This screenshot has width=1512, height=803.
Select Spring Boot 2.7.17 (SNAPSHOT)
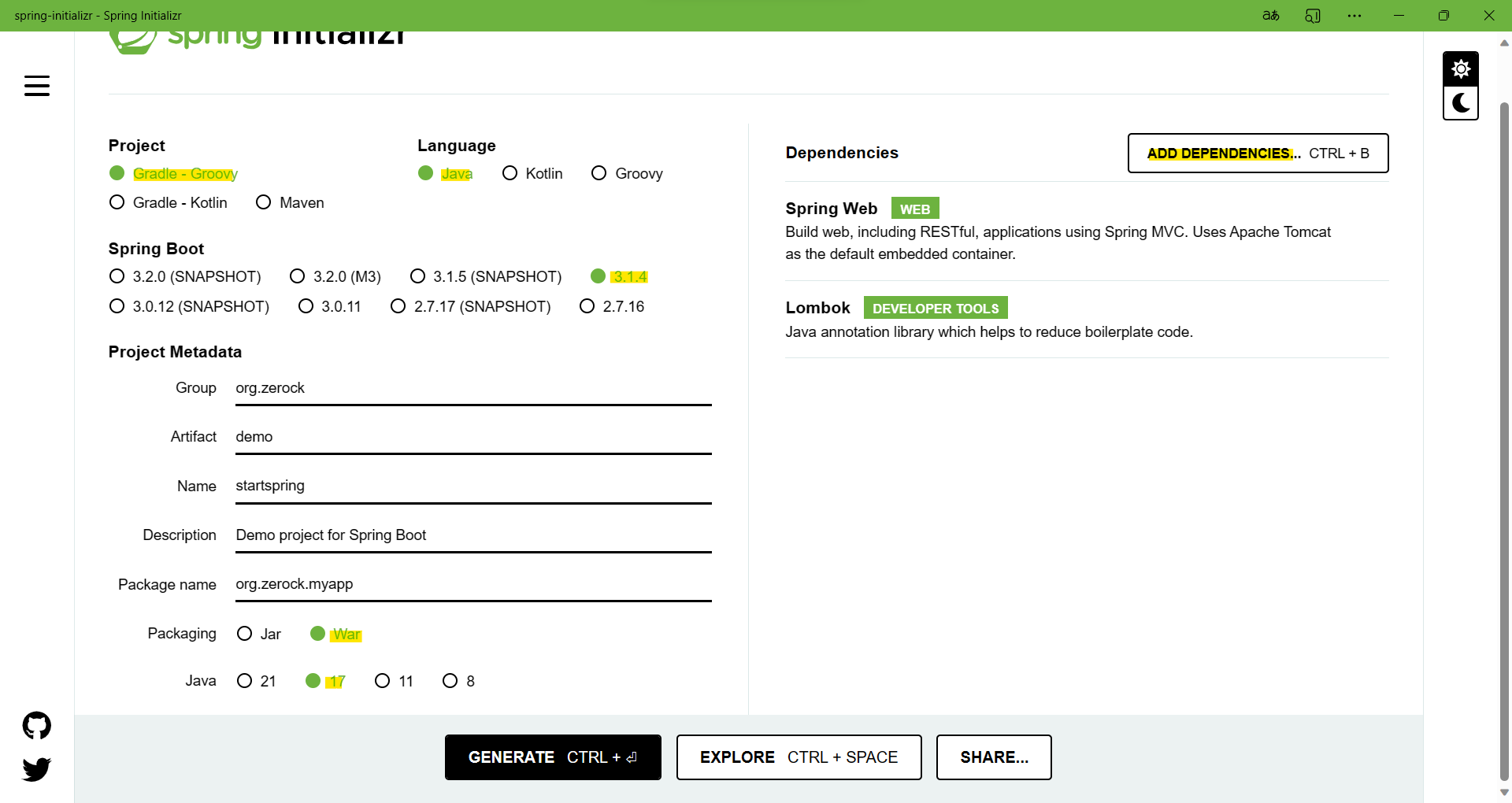pyautogui.click(x=471, y=306)
